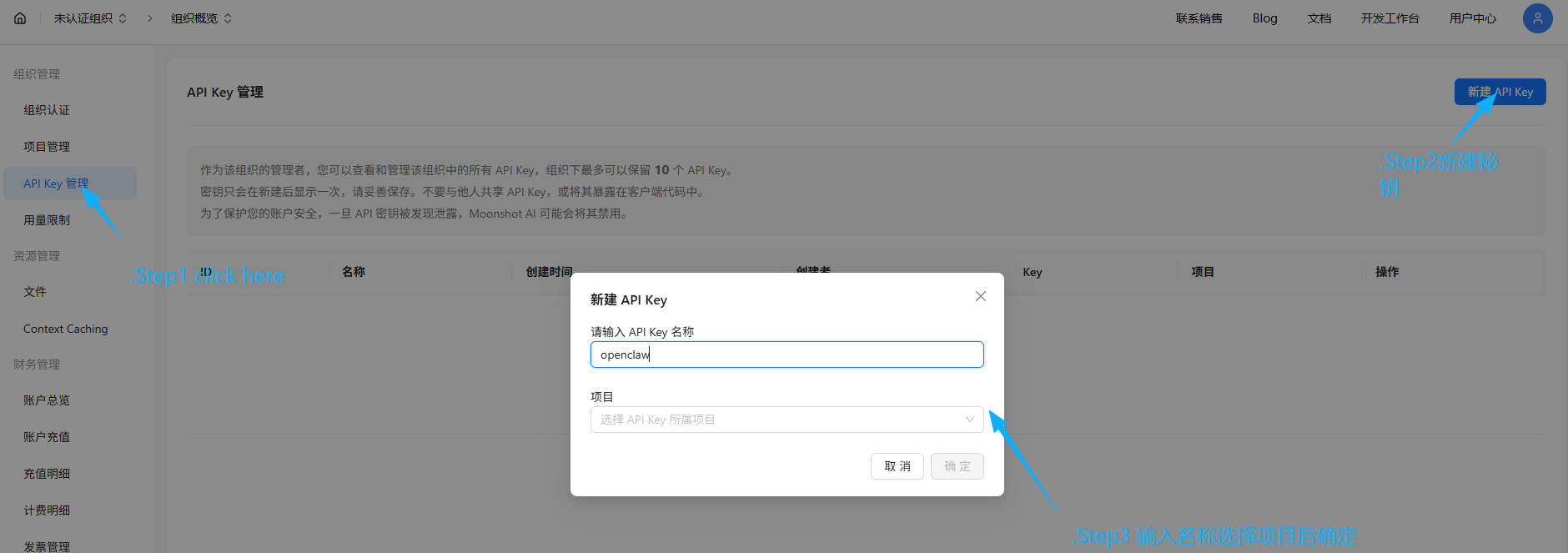Open the Blog link in header
Screen dimensions: 1568x553
click(1264, 18)
